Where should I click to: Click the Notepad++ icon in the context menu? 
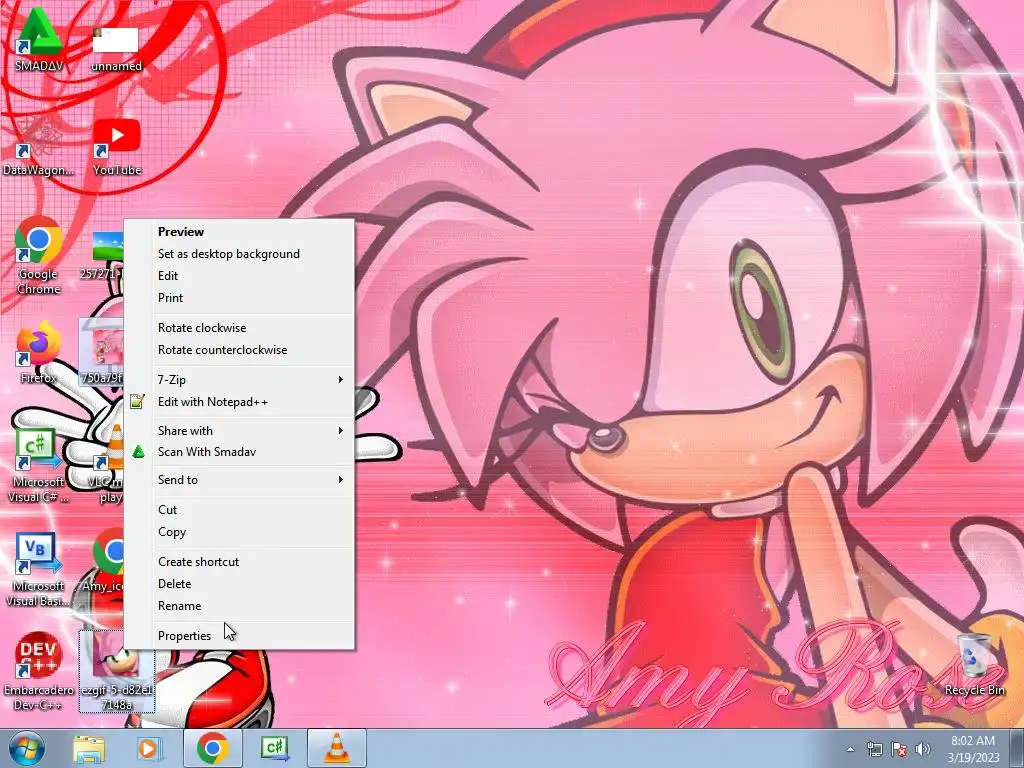coord(137,402)
